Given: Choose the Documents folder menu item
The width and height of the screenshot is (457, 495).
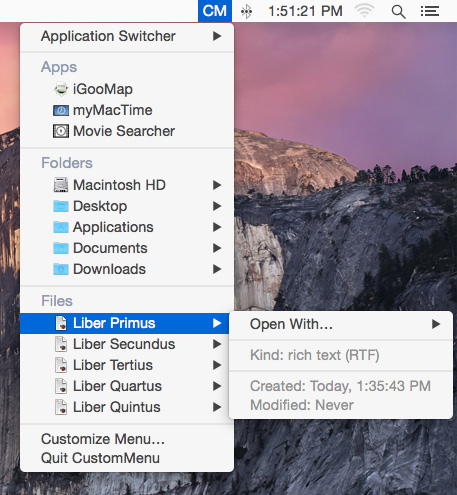Looking at the screenshot, I should [x=127, y=248].
